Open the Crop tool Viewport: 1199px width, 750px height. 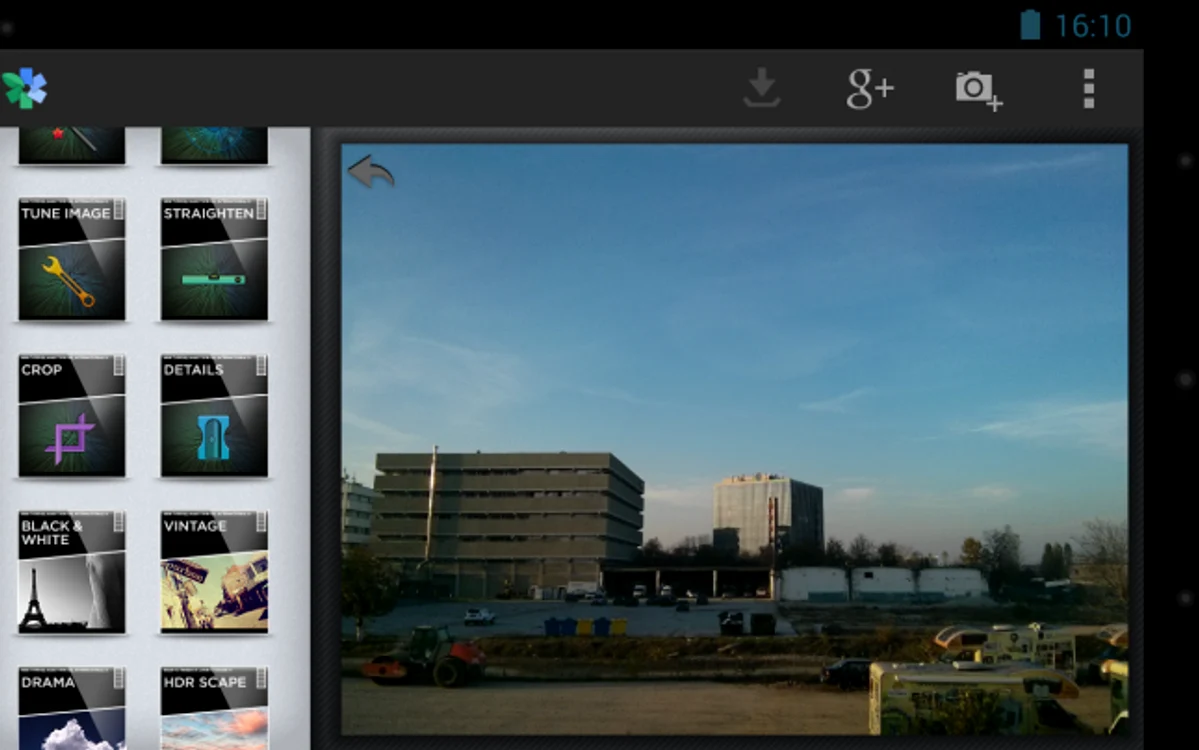pyautogui.click(x=72, y=416)
